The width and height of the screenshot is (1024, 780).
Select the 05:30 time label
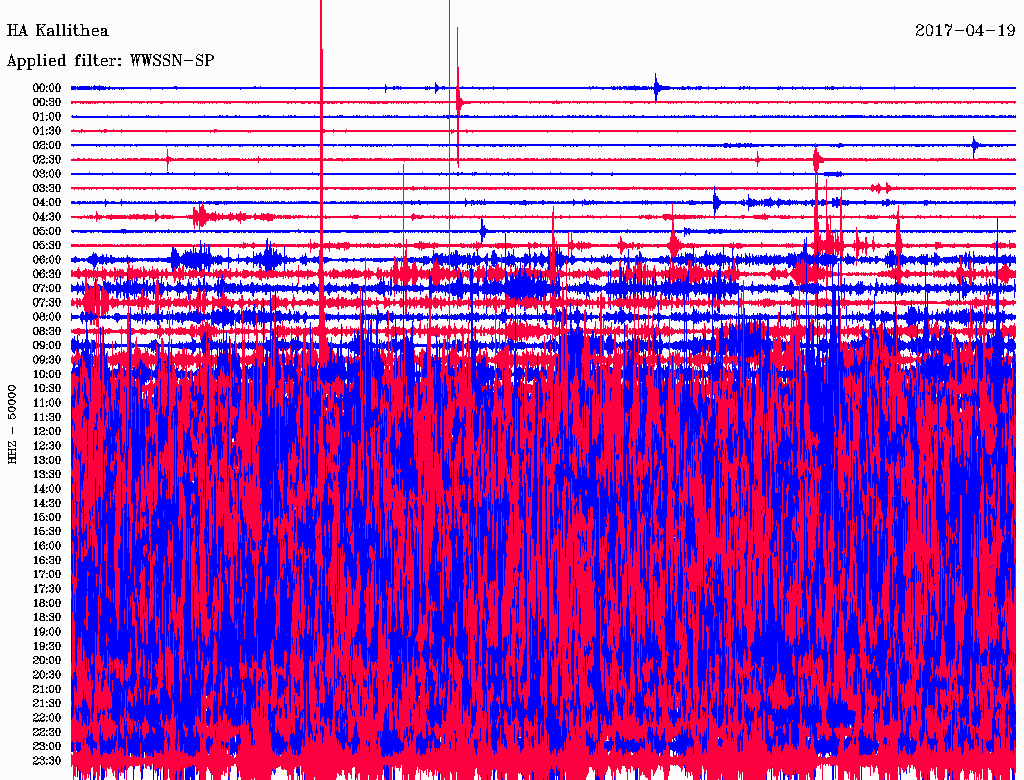coord(47,246)
